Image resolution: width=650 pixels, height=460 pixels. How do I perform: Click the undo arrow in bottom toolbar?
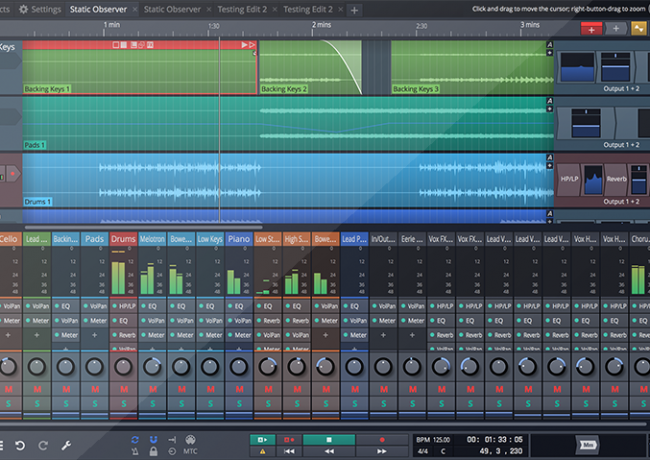pyautogui.click(x=21, y=444)
